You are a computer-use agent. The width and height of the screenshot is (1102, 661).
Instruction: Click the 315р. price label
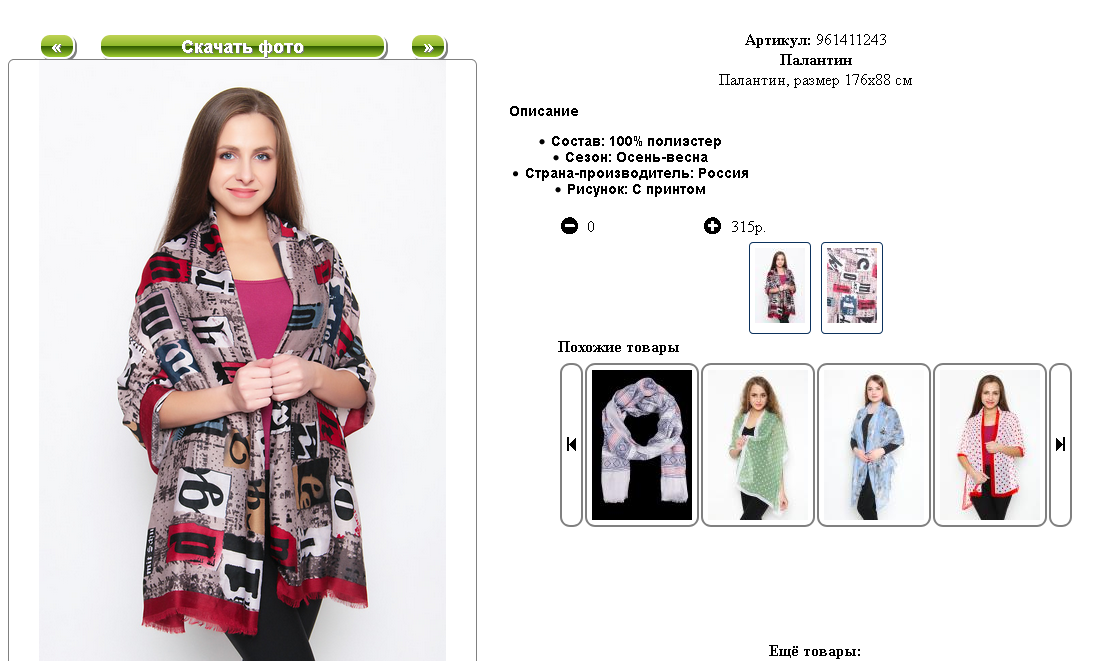click(x=748, y=227)
